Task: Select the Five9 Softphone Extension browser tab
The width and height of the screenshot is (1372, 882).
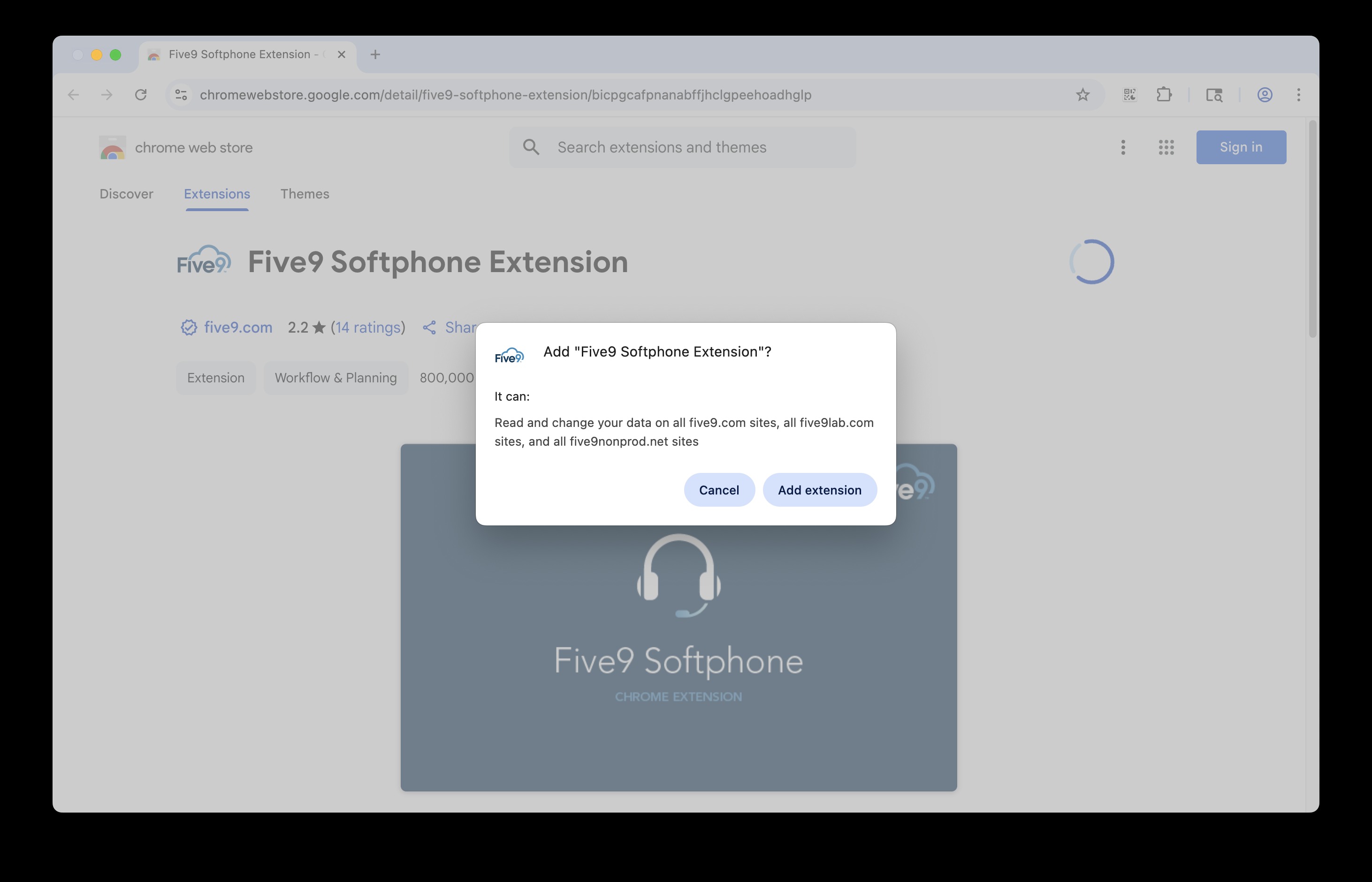Action: [247, 54]
